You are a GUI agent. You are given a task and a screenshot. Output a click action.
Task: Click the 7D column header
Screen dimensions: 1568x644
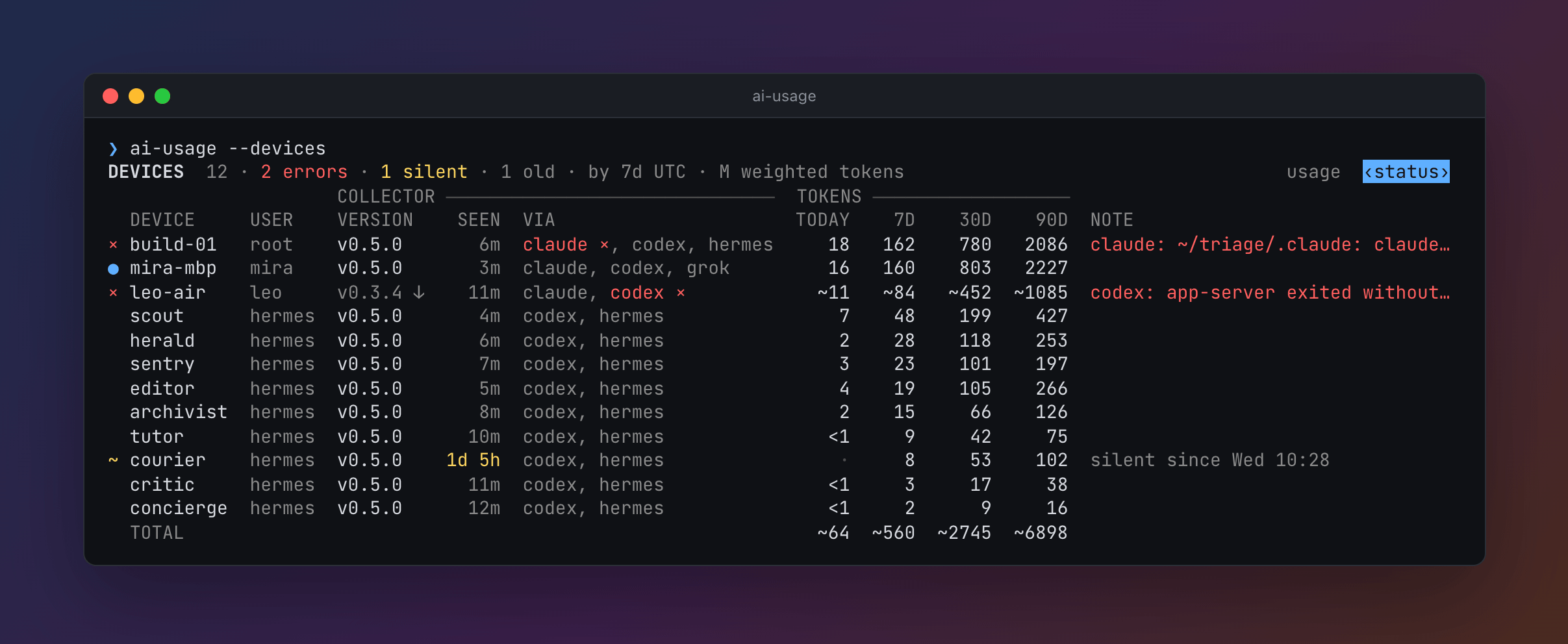[904, 220]
